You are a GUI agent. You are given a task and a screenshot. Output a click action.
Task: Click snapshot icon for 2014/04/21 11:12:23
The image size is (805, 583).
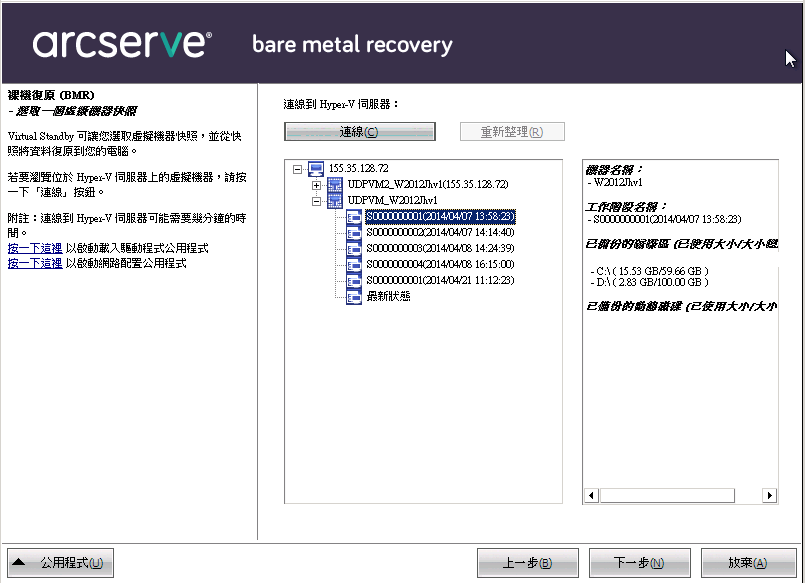[354, 280]
